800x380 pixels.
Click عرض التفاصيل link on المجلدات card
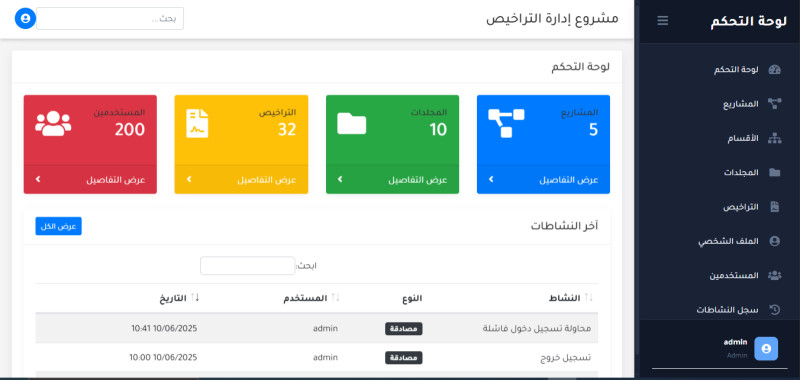pos(418,180)
